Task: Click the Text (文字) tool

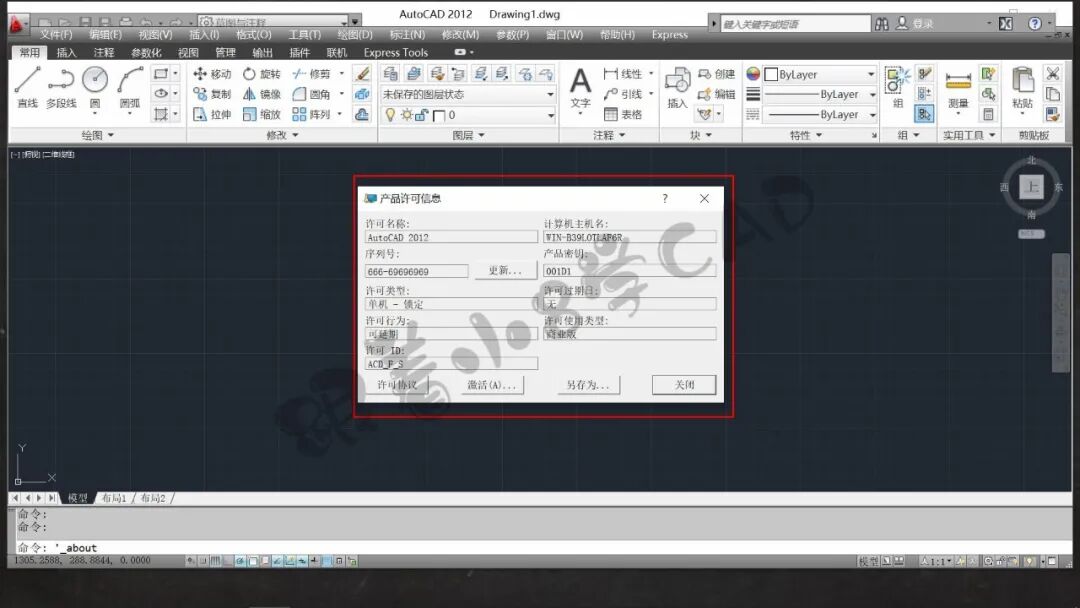Action: (x=581, y=88)
